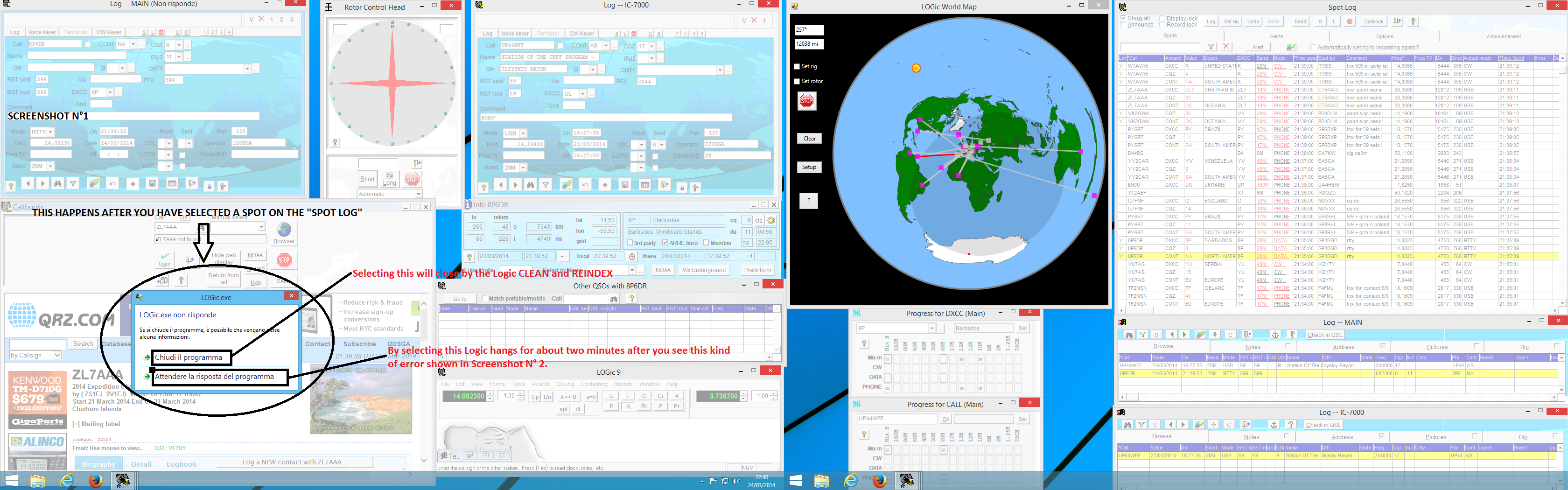The image size is (1568, 490).
Task: Click undo arrow icon in Log IC-7000 toolbar
Action: [x=586, y=185]
